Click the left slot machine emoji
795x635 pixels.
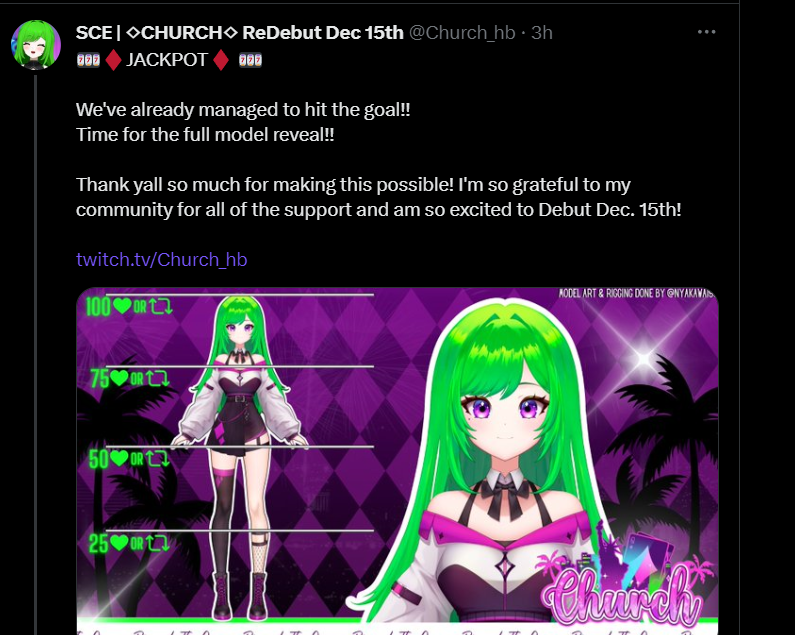point(88,60)
